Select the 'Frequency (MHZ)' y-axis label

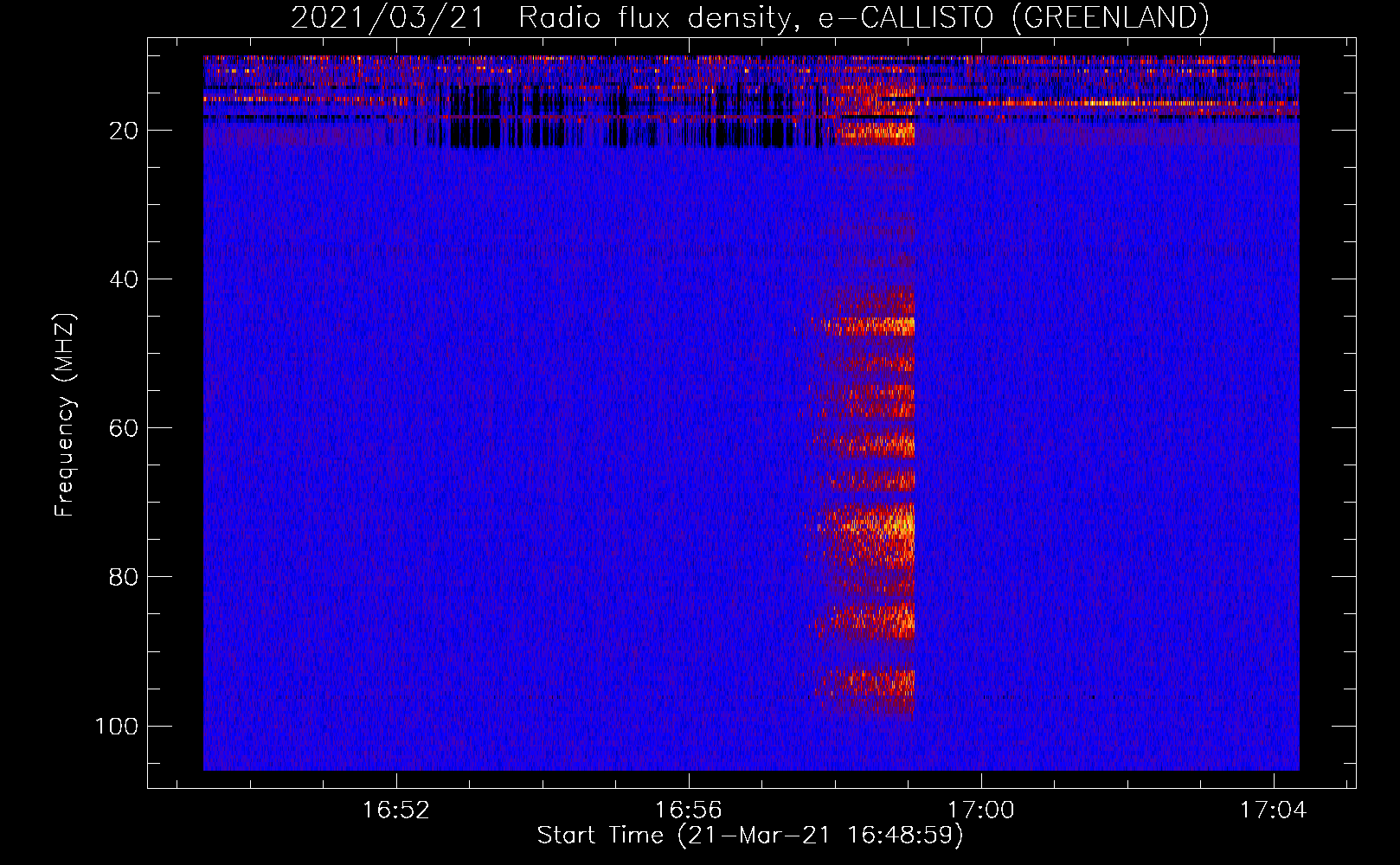(x=65, y=414)
